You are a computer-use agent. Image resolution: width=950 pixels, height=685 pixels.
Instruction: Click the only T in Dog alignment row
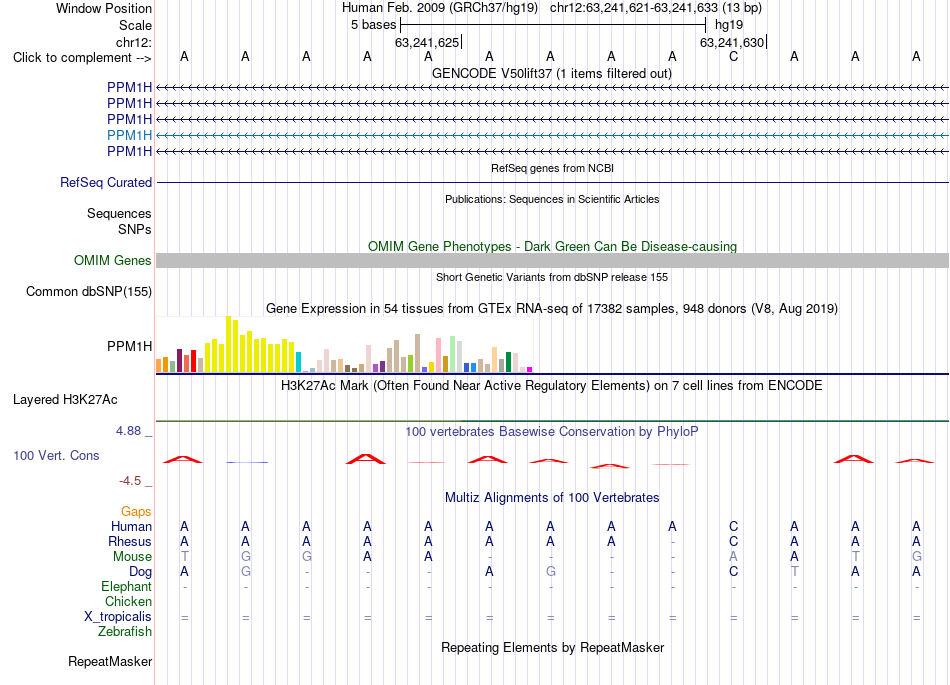pos(794,571)
